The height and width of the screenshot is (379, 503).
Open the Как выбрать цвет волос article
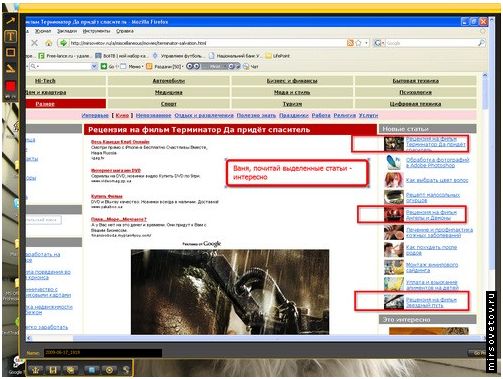[x=437, y=180]
